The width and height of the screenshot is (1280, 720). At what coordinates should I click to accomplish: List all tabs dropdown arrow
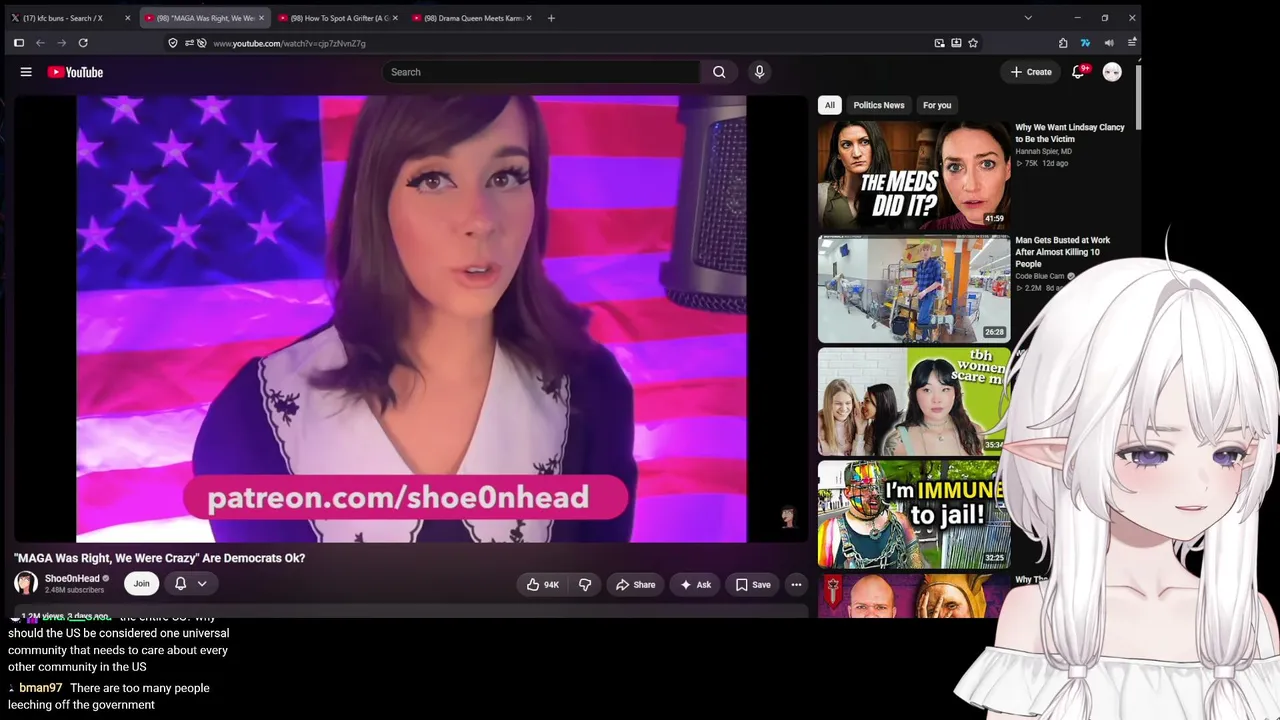(x=1028, y=18)
